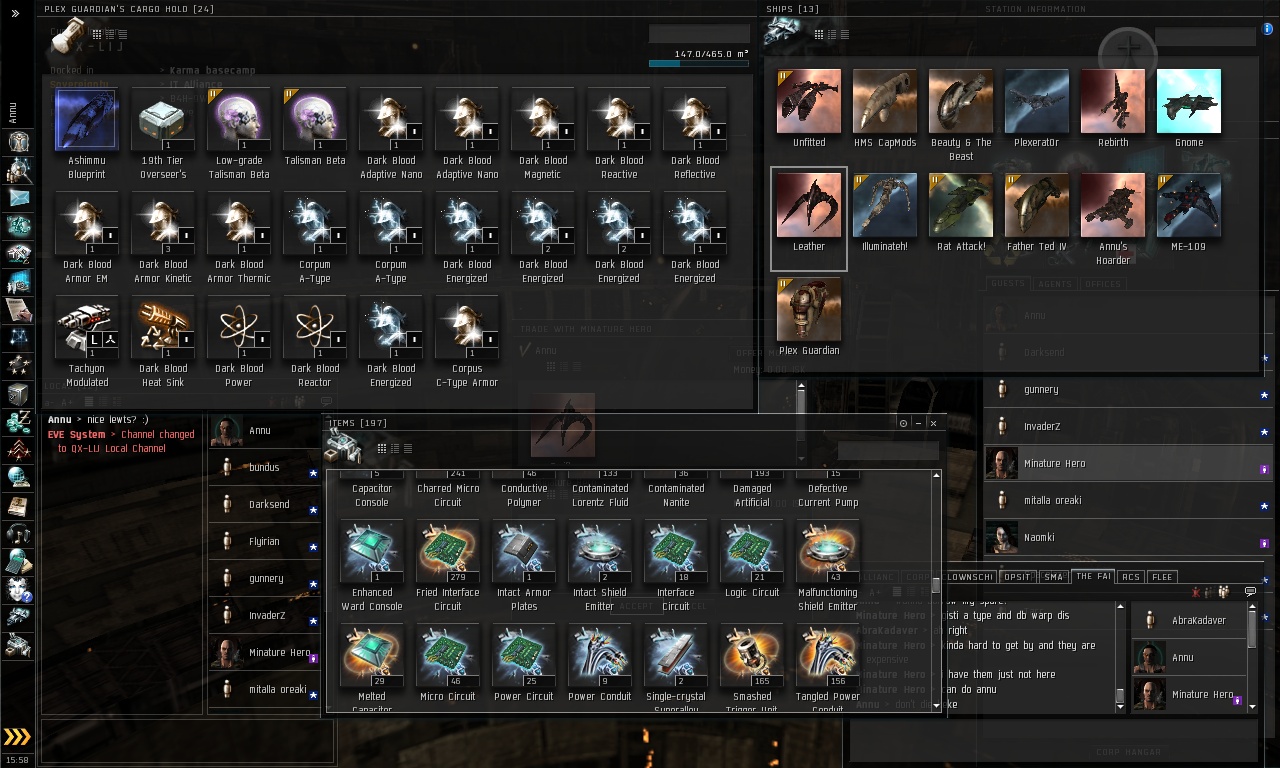Select the Dark Blood Armor Kinetic item
This screenshot has height=768, width=1280.
[163, 224]
